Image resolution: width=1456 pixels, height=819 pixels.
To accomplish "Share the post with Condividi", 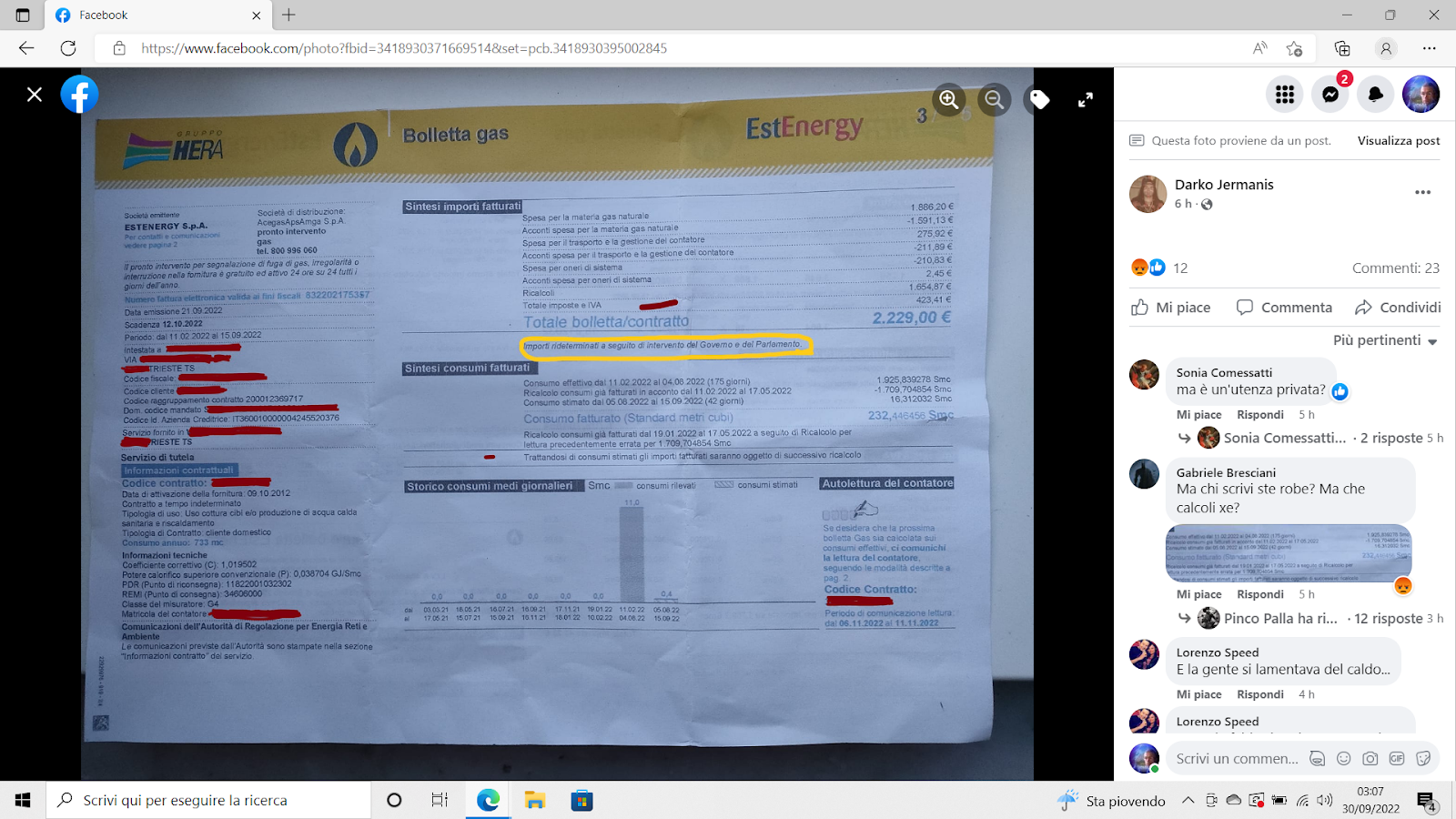I will click(x=1398, y=308).
